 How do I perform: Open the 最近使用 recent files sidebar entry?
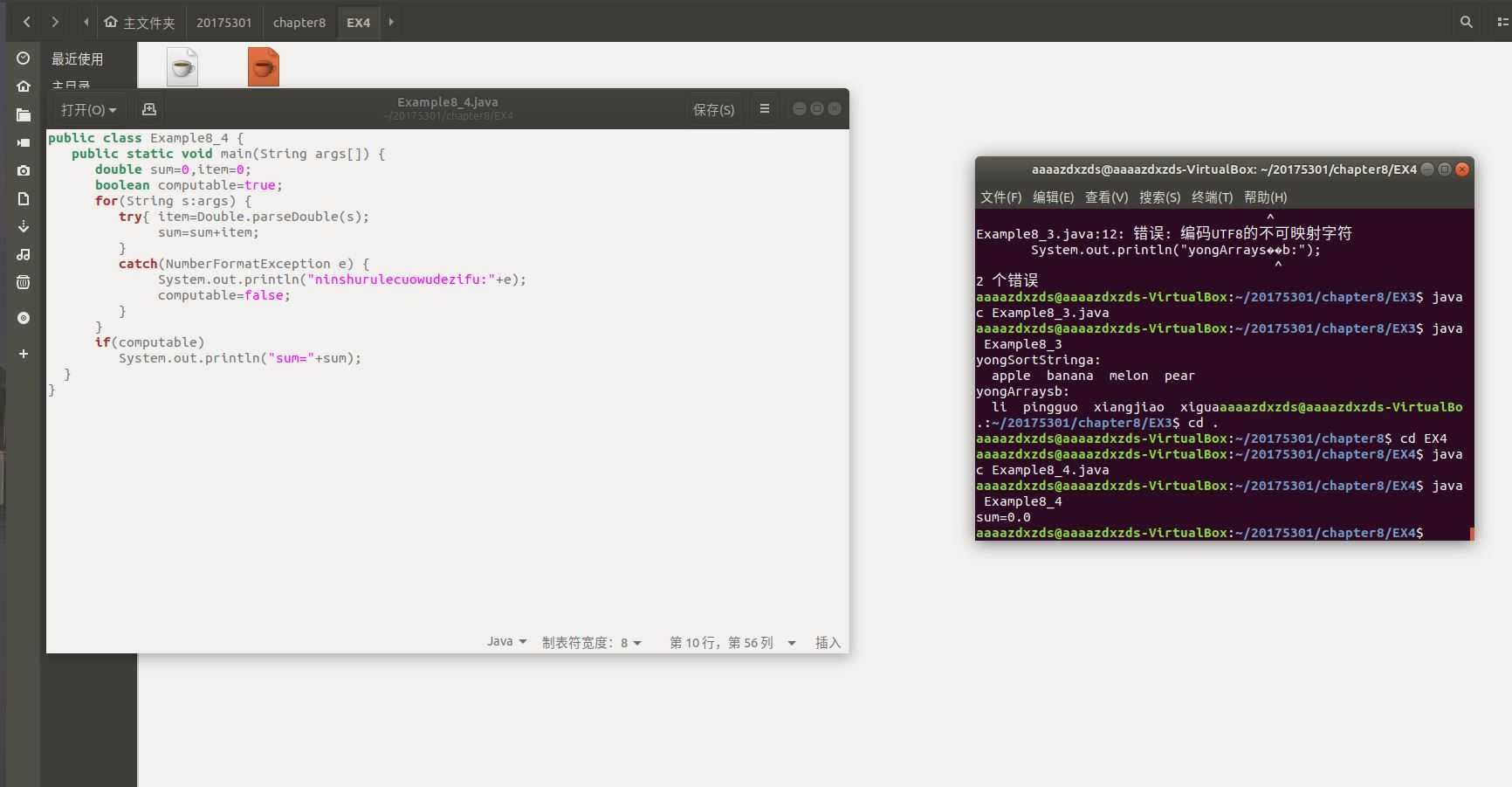[x=78, y=59]
